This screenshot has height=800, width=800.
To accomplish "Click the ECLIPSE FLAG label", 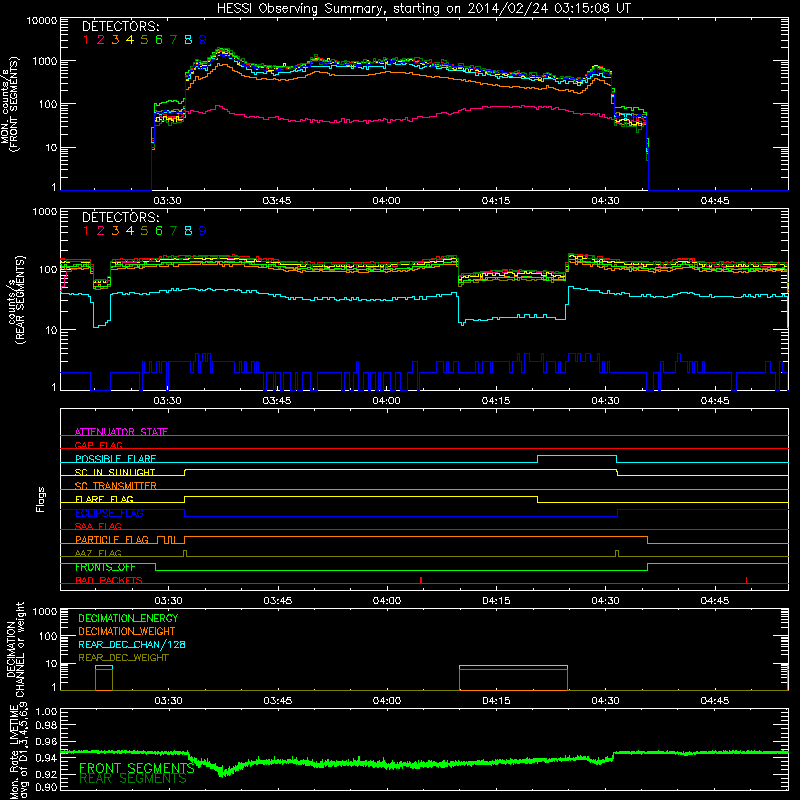I will [109, 513].
